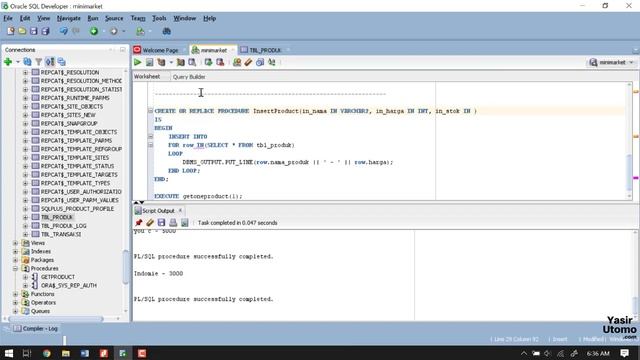Click the Run Script icon in worksheet toolbar
Screen dimensions: 640x360
[149, 62]
